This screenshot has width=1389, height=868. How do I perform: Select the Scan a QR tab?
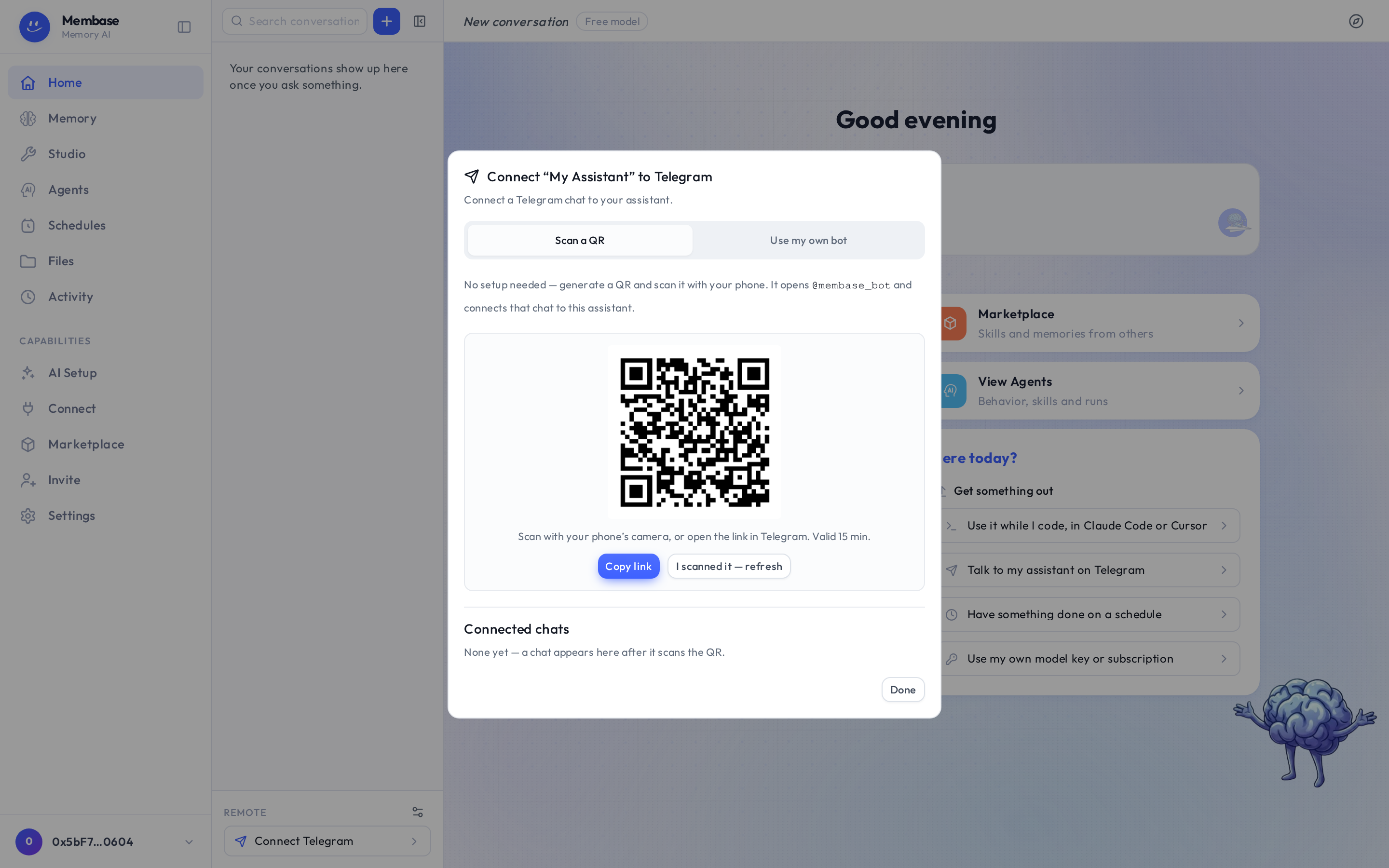point(580,240)
